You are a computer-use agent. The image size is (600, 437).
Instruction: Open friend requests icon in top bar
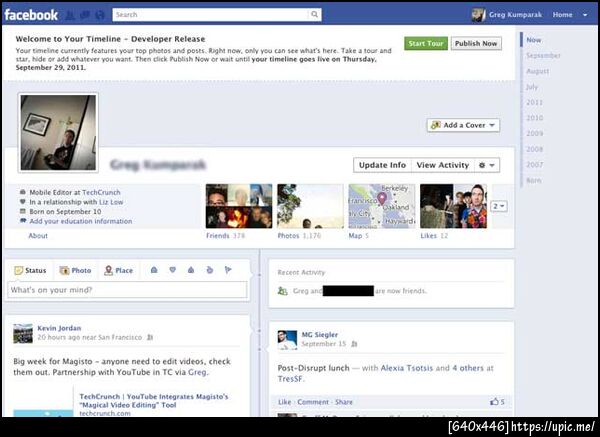[x=70, y=15]
